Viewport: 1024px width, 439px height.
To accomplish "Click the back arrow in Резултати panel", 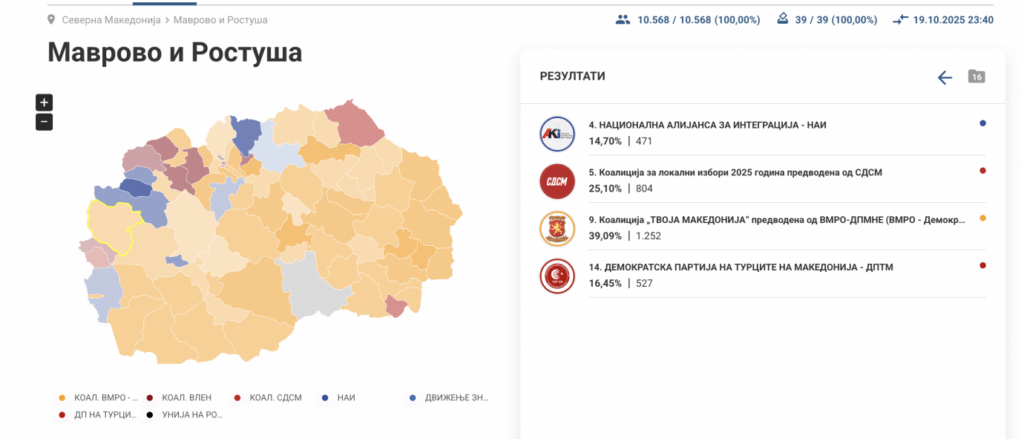I will pyautogui.click(x=945, y=77).
